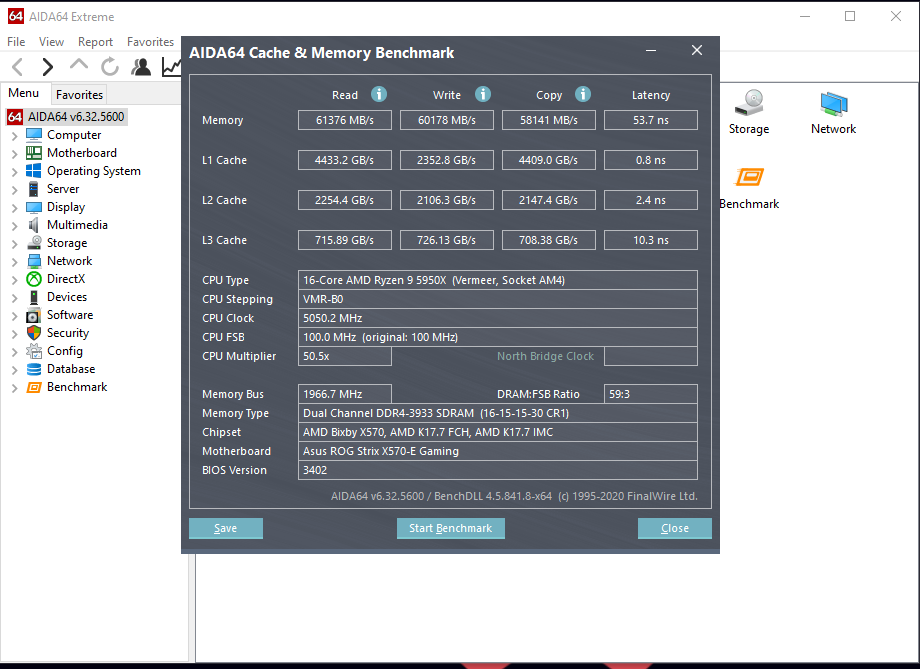Expand the Server tree node
Screen dimensions: 920x669
(x=14, y=190)
